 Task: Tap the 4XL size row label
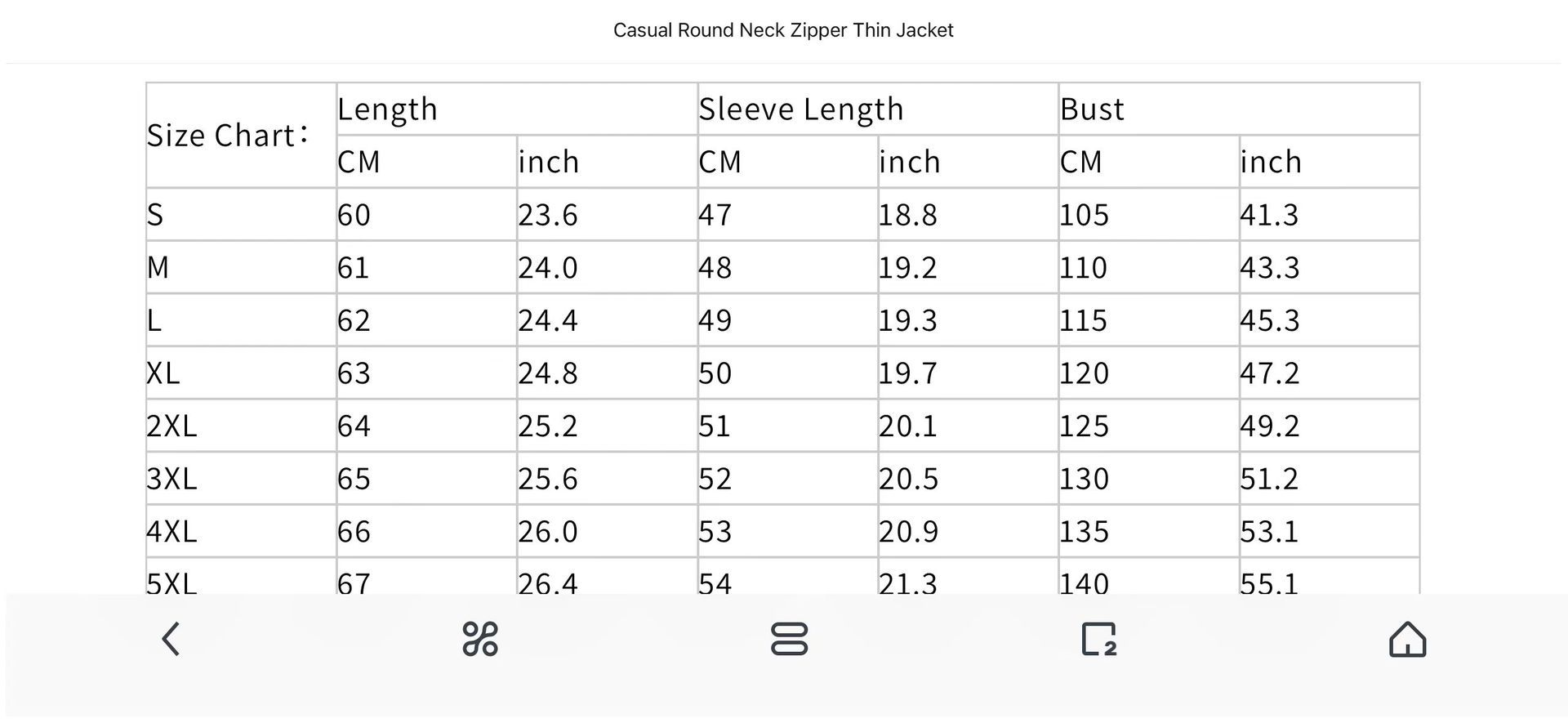172,532
